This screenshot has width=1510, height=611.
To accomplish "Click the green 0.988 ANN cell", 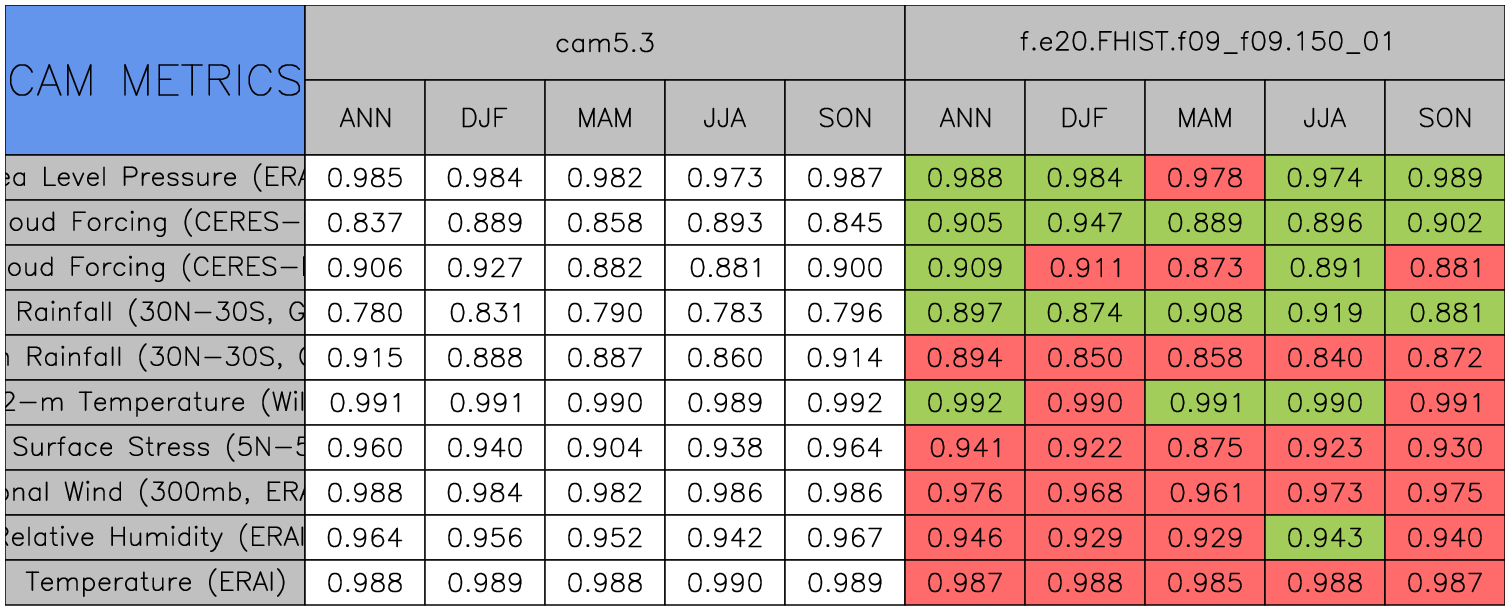I will 965,178.
